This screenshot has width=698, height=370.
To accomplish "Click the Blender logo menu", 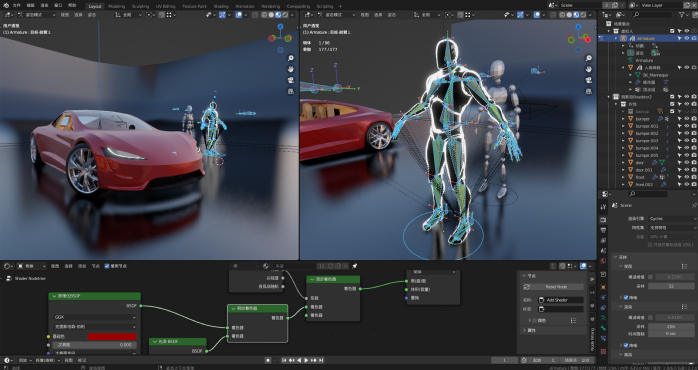I will (x=6, y=6).
